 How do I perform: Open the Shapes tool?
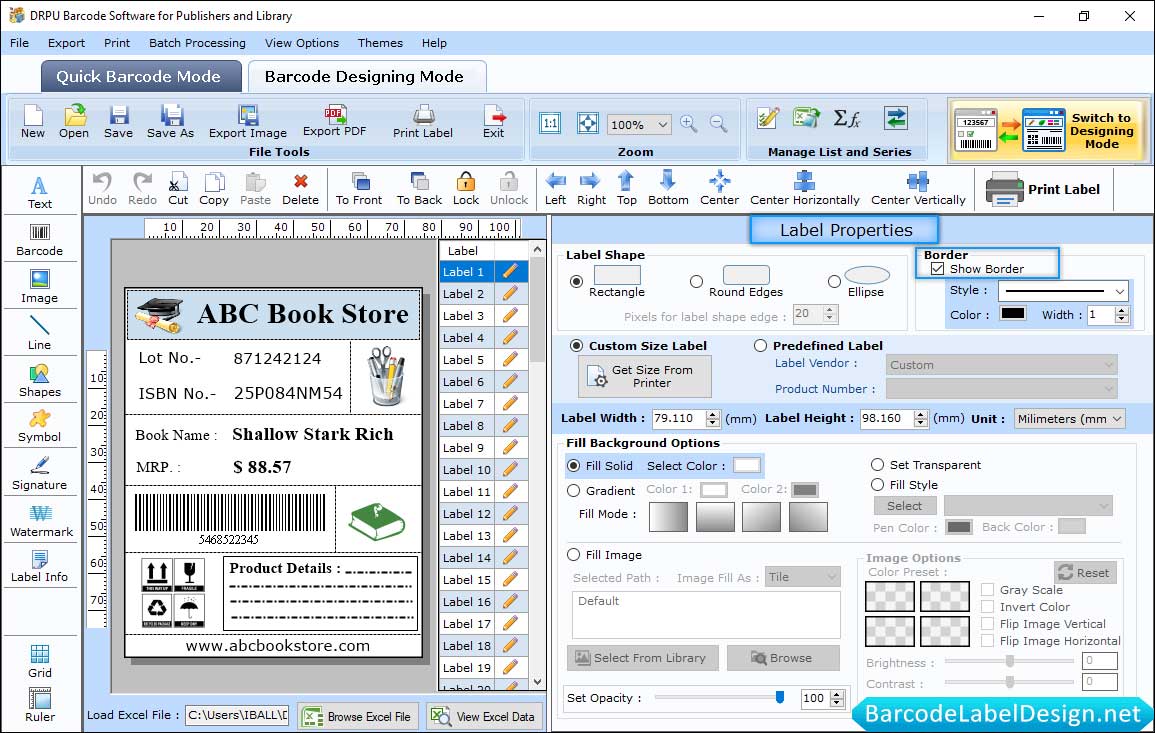[x=40, y=380]
